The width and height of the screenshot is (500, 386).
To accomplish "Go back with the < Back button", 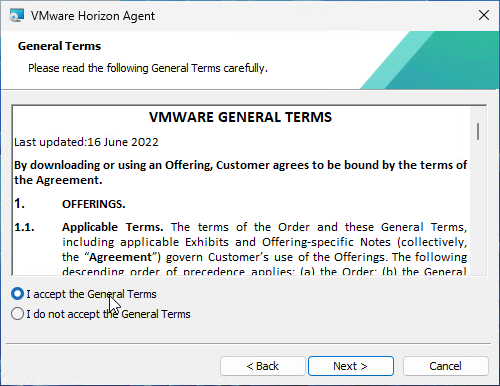I will click(263, 366).
